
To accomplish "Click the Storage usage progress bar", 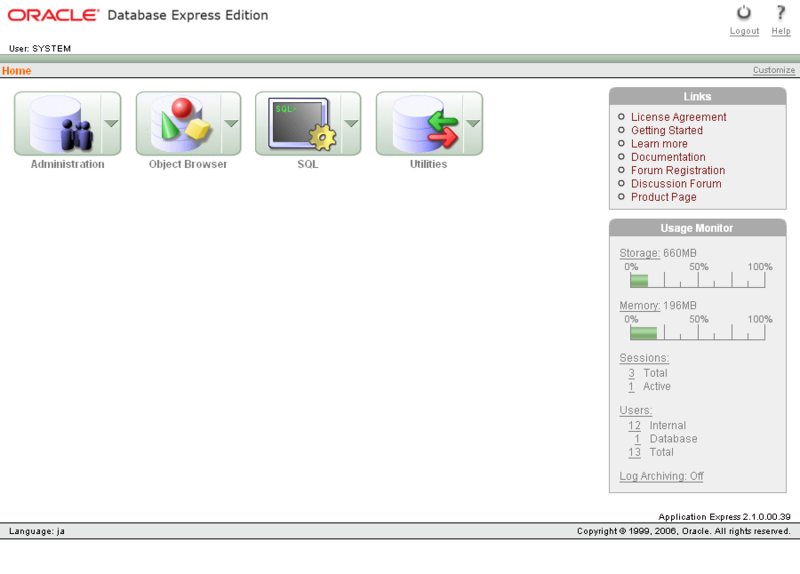I will 697,280.
